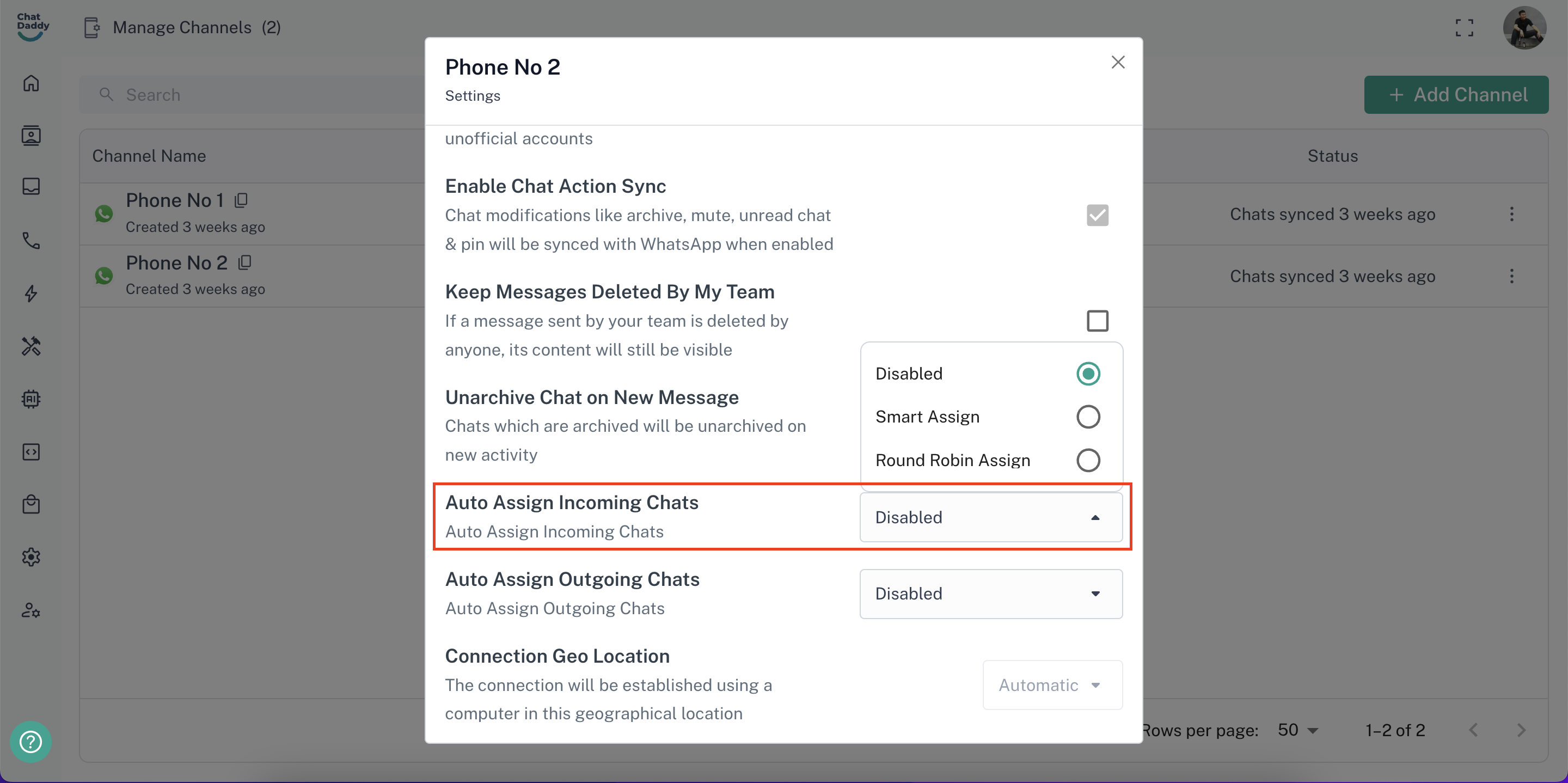Screen dimensions: 1568x783
Task: Open the settings gear in sidebar
Action: [31, 556]
